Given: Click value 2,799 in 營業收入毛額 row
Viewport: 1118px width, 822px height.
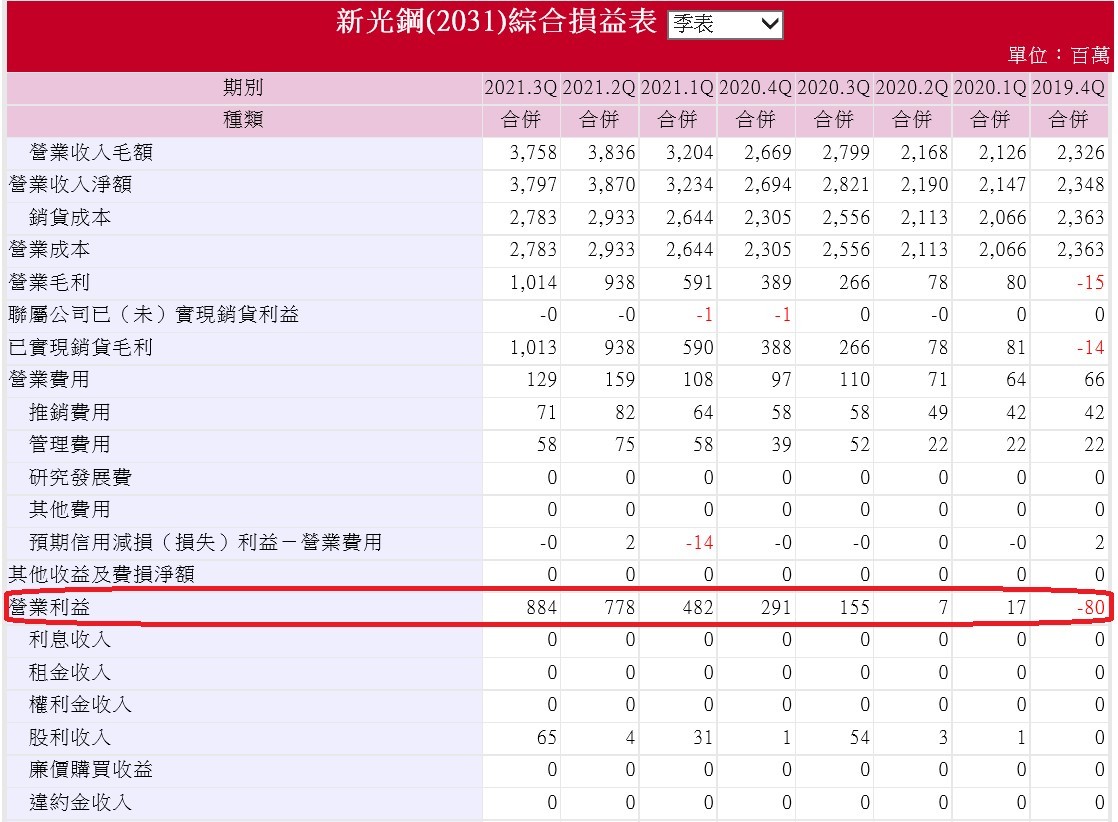Looking at the screenshot, I should click(x=846, y=152).
